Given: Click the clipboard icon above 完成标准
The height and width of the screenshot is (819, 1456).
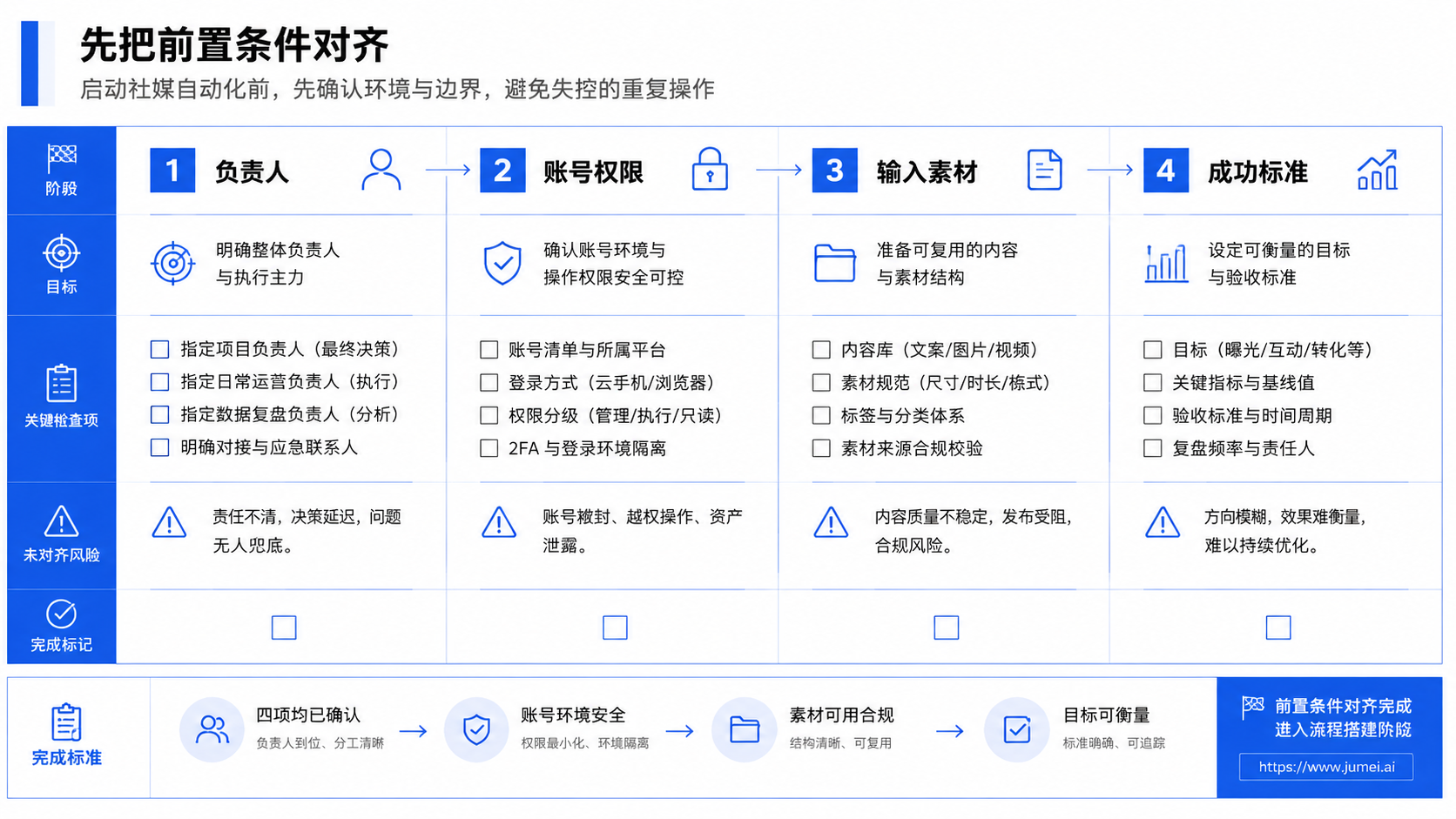Looking at the screenshot, I should pyautogui.click(x=66, y=722).
